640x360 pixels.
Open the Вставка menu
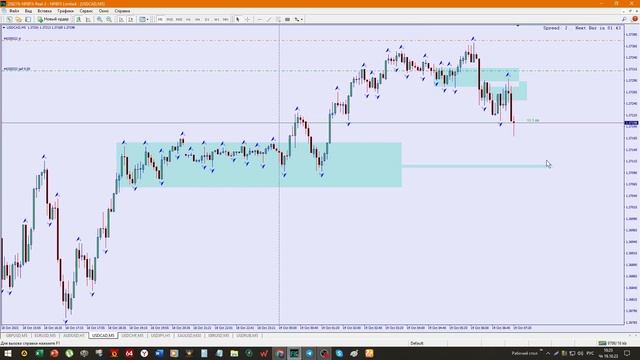coord(44,11)
